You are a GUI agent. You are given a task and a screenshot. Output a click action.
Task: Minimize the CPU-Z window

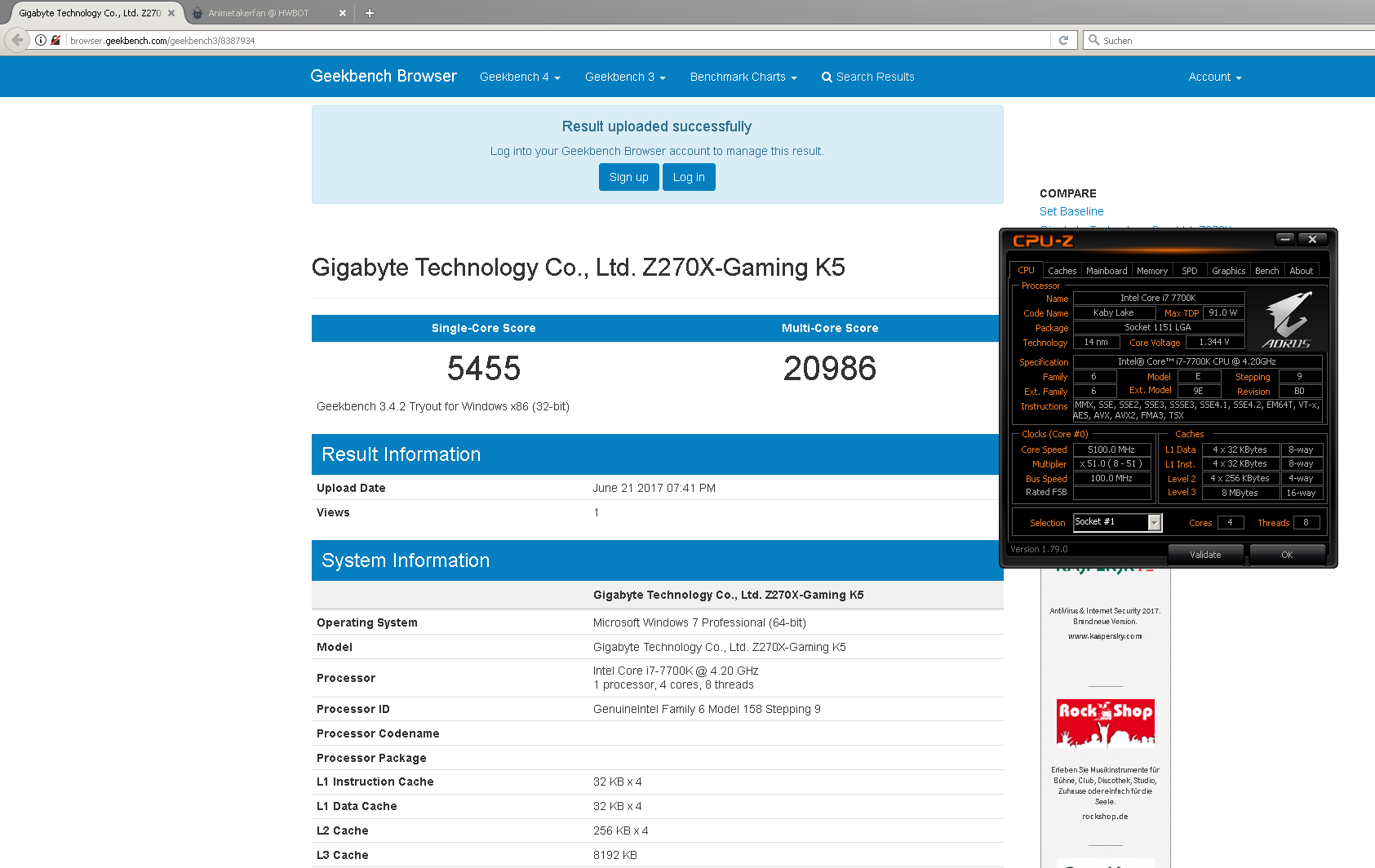pyautogui.click(x=1285, y=239)
